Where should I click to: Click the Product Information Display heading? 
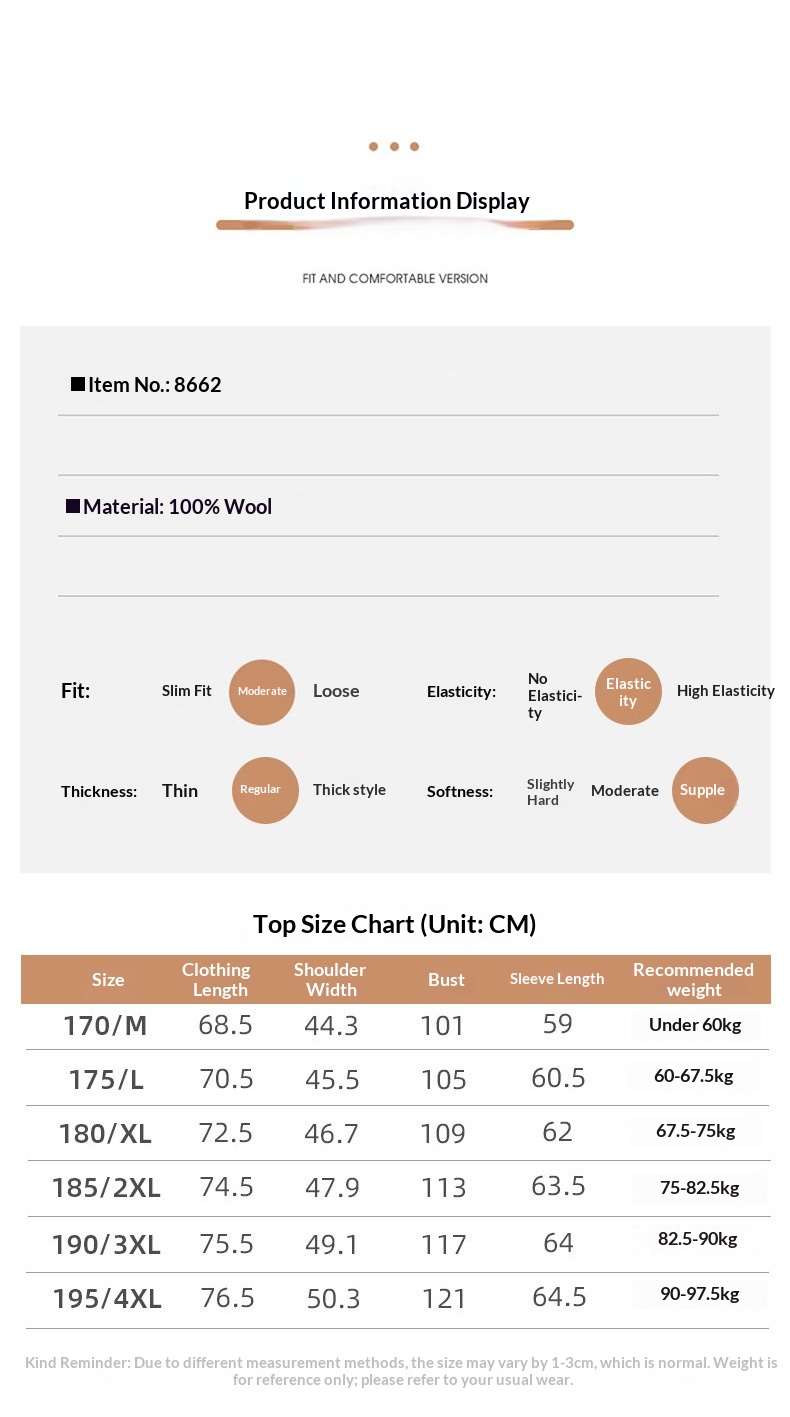click(387, 201)
